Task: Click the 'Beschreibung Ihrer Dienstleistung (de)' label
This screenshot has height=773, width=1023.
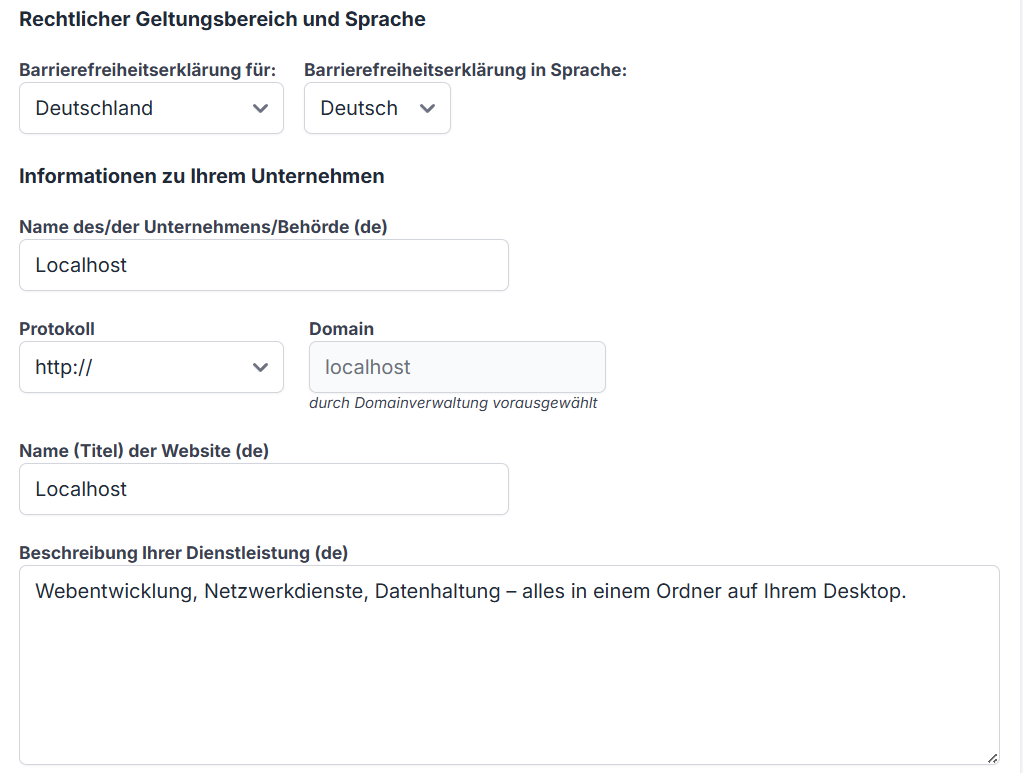Action: [183, 553]
